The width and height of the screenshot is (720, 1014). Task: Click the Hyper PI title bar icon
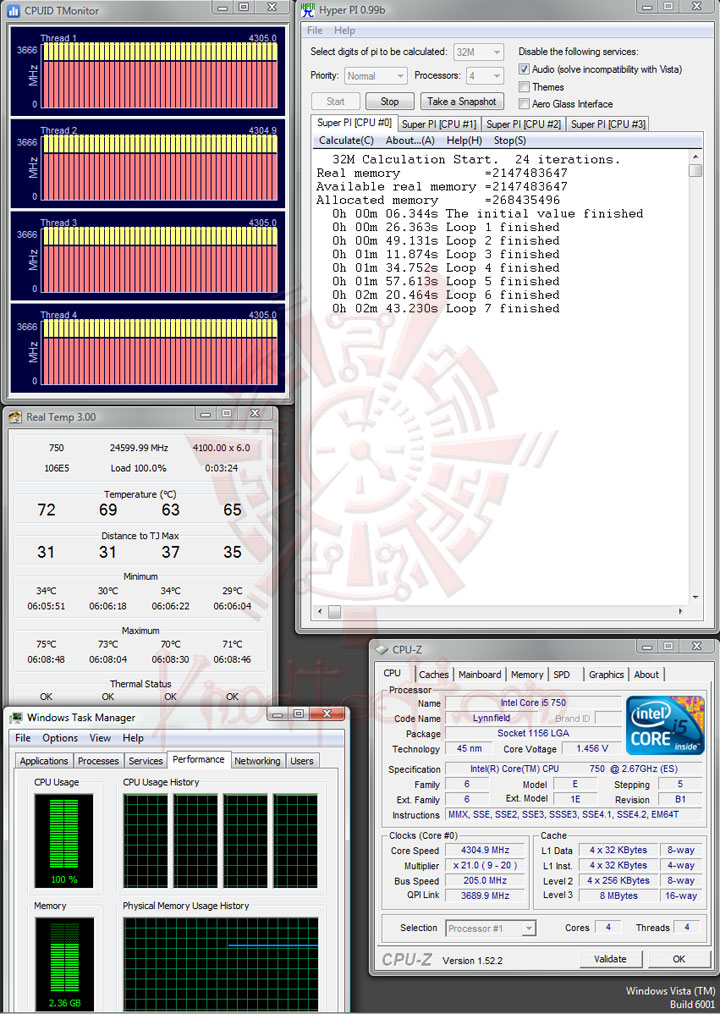pos(309,10)
